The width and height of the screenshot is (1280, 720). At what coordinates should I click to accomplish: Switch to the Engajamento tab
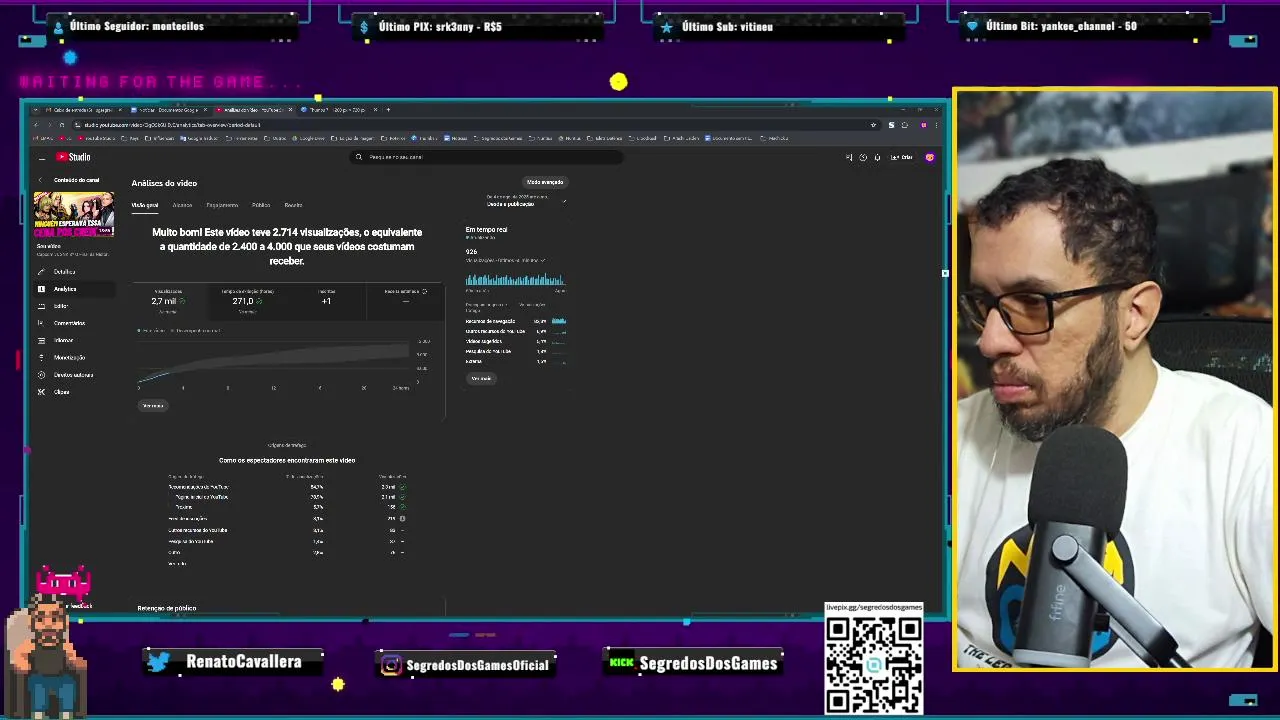tap(222, 205)
